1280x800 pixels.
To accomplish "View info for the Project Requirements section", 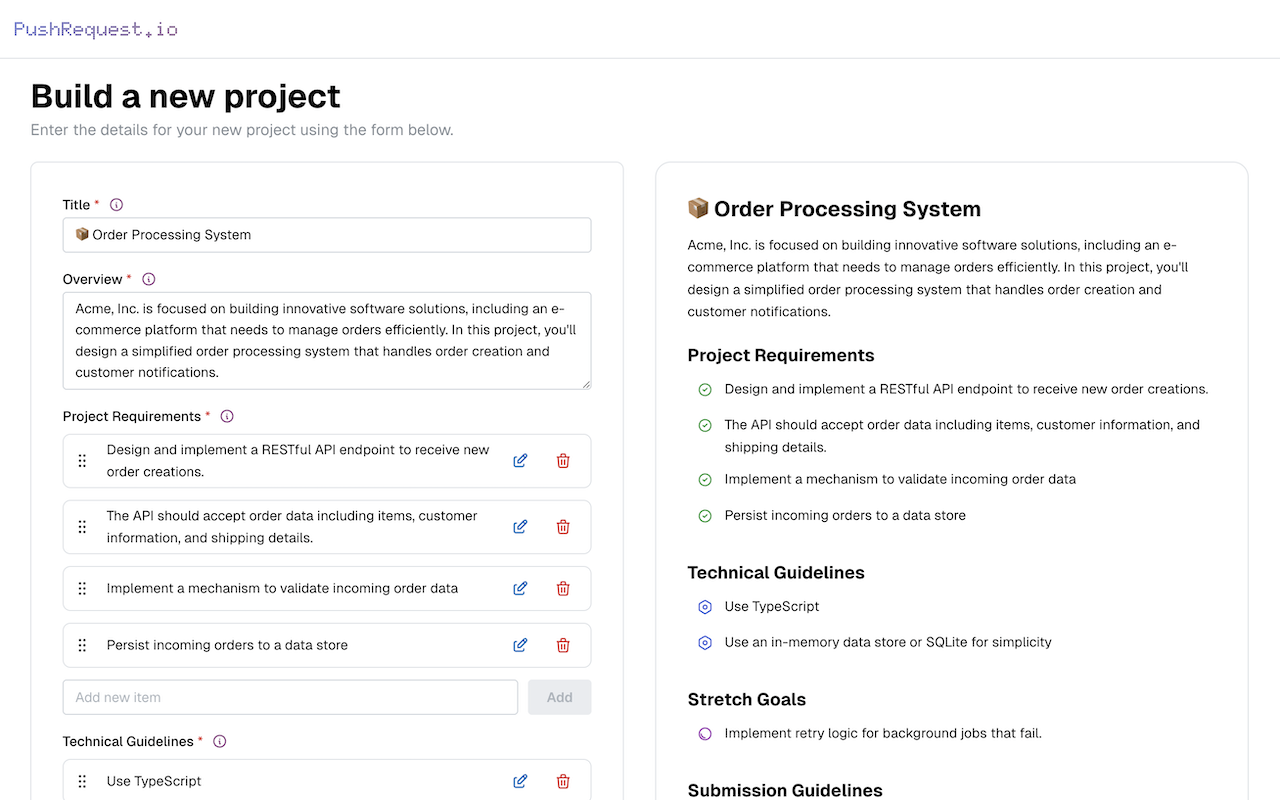I will click(x=227, y=416).
